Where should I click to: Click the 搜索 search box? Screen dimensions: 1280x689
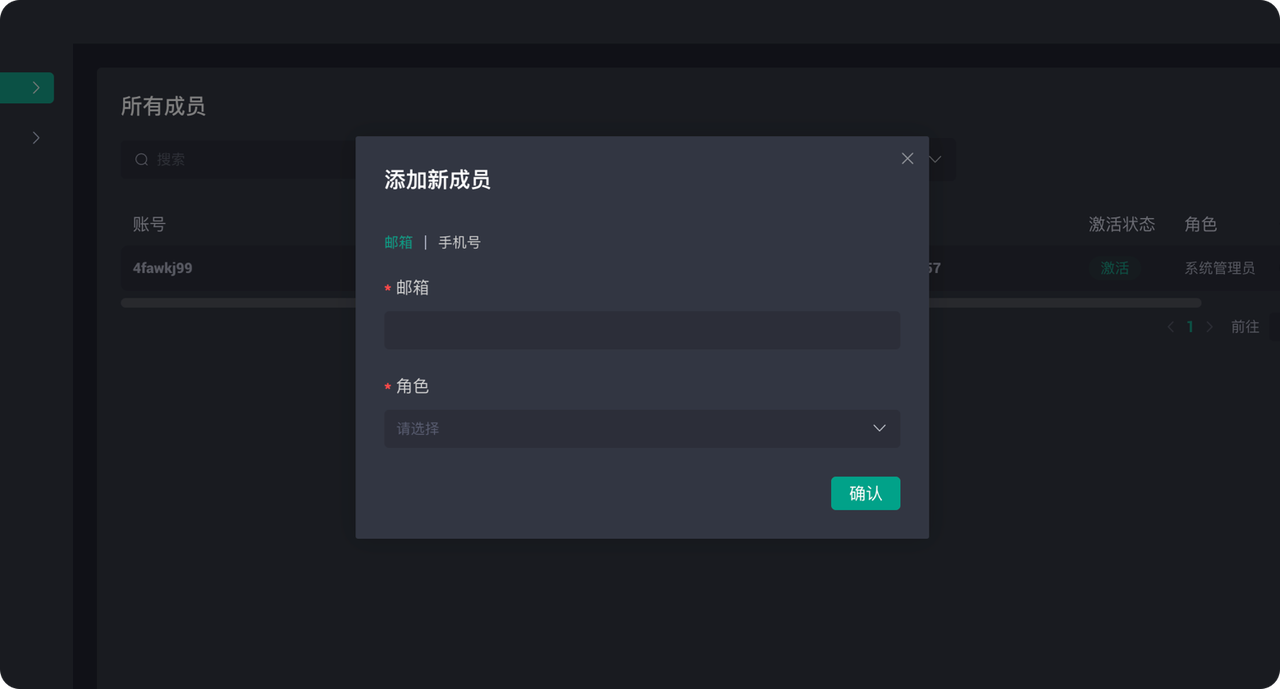click(238, 159)
